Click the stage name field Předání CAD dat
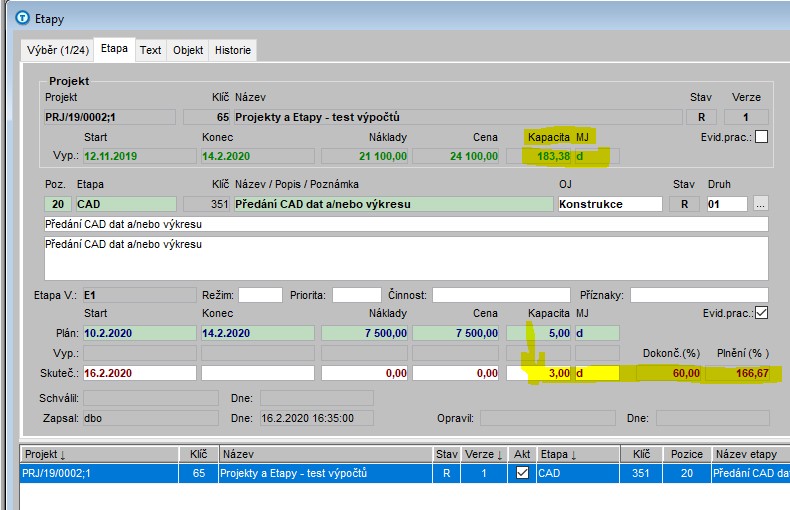790x510 pixels. click(x=393, y=204)
